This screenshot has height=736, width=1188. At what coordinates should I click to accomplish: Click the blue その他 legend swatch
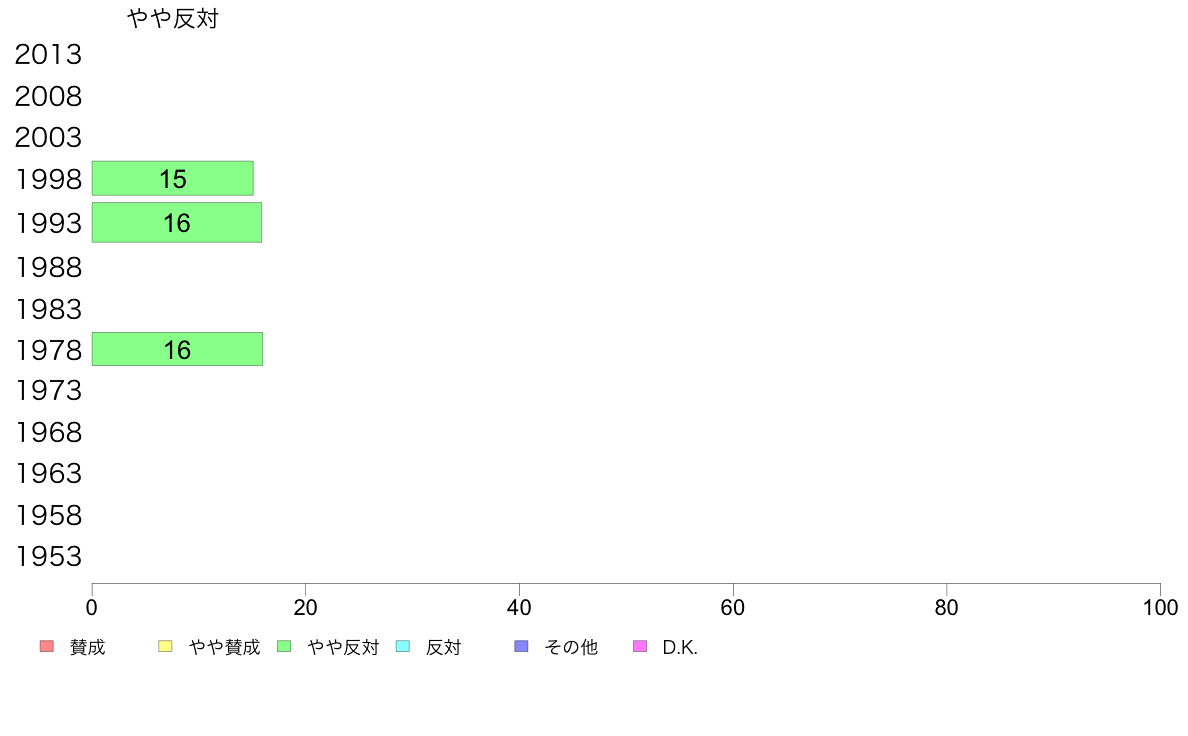pos(521,646)
